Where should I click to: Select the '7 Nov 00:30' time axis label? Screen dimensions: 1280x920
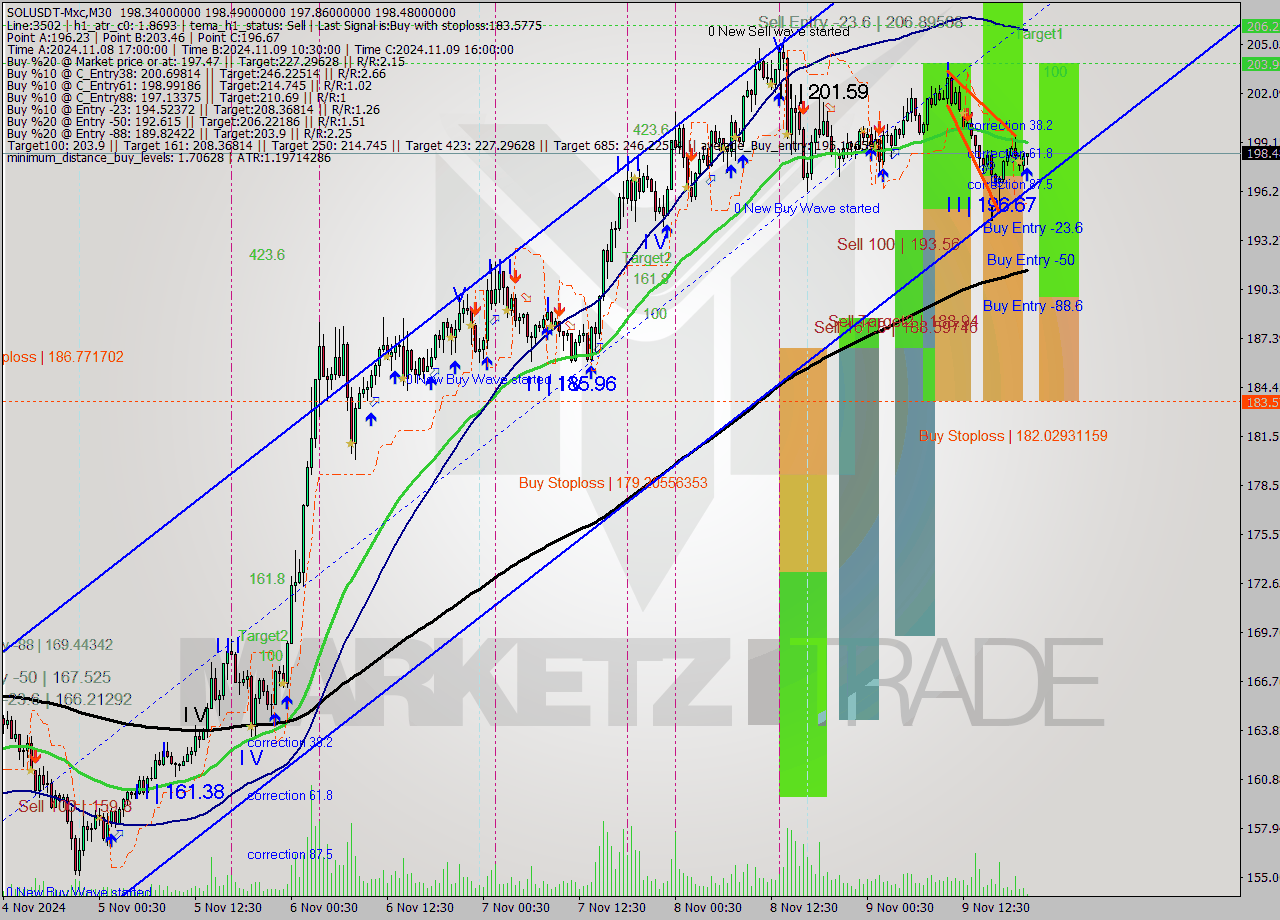pyautogui.click(x=516, y=908)
